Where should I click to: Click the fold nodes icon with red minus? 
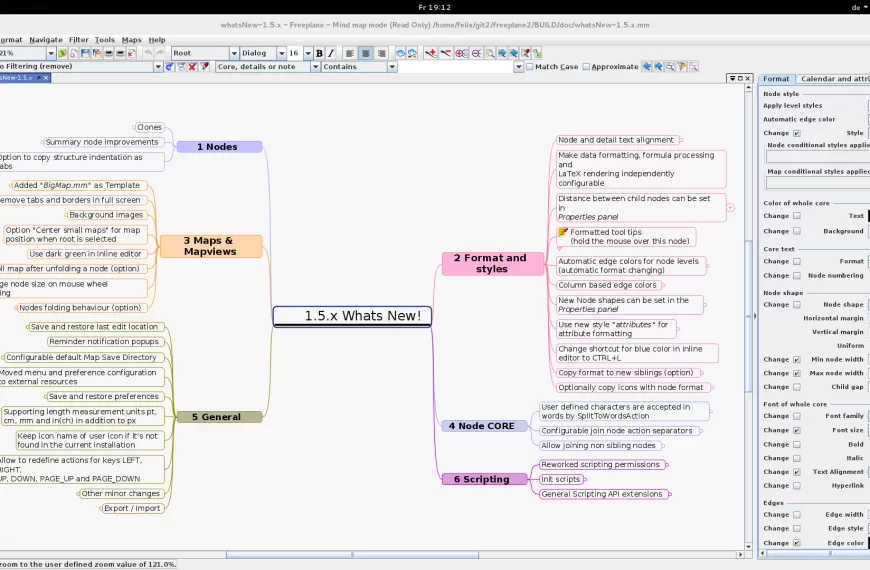tap(477, 53)
